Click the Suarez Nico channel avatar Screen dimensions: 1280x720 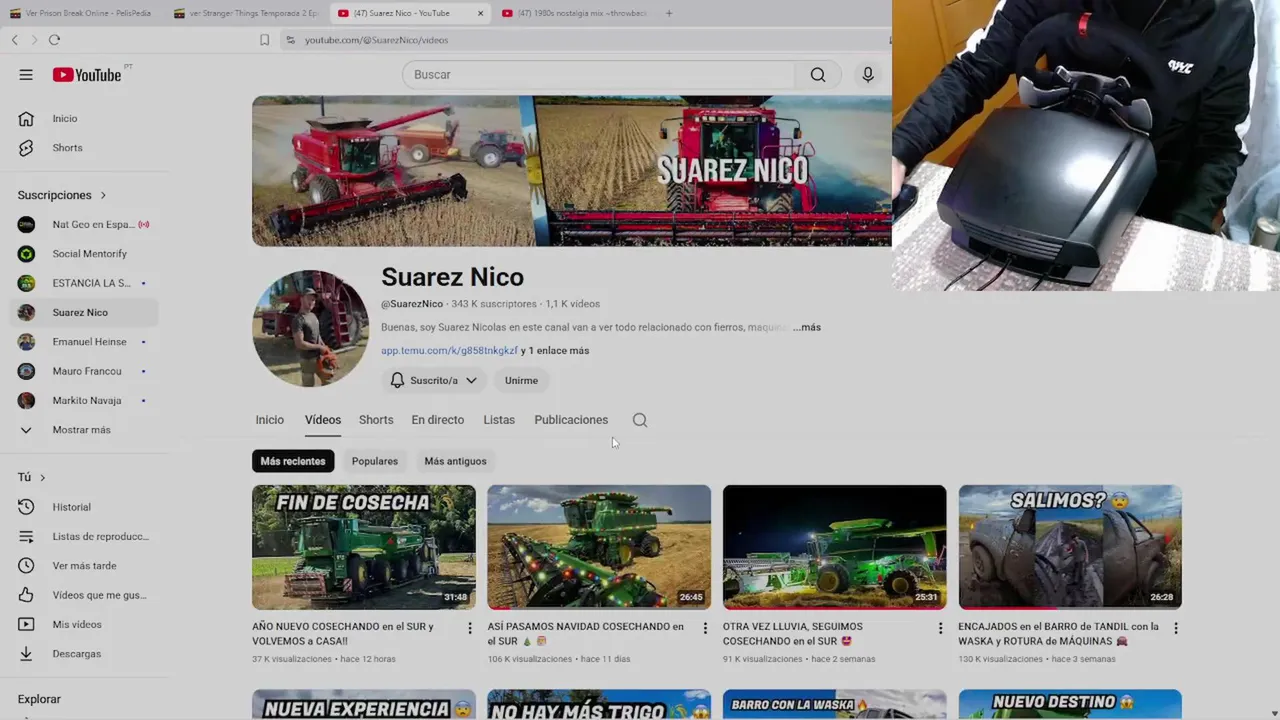tap(310, 329)
